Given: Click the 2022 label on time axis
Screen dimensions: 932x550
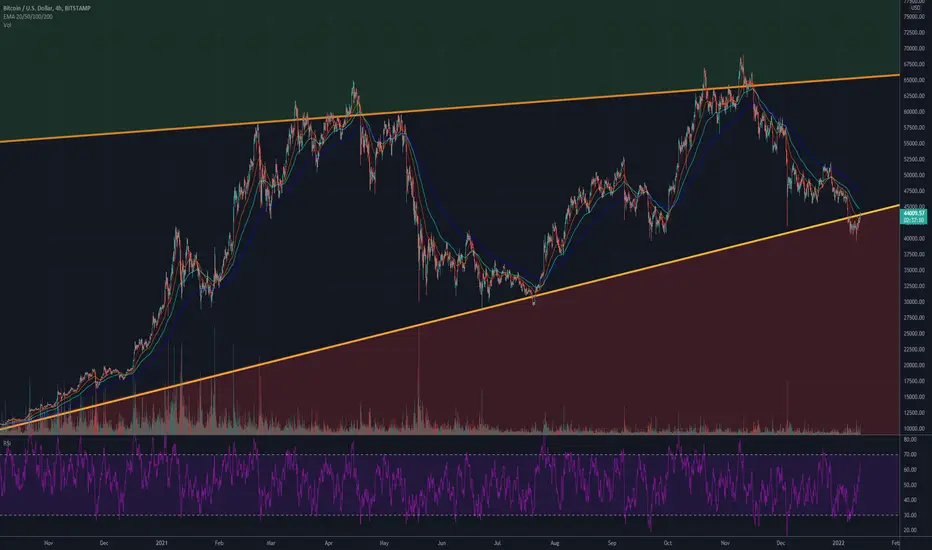Looking at the screenshot, I should pyautogui.click(x=839, y=543).
